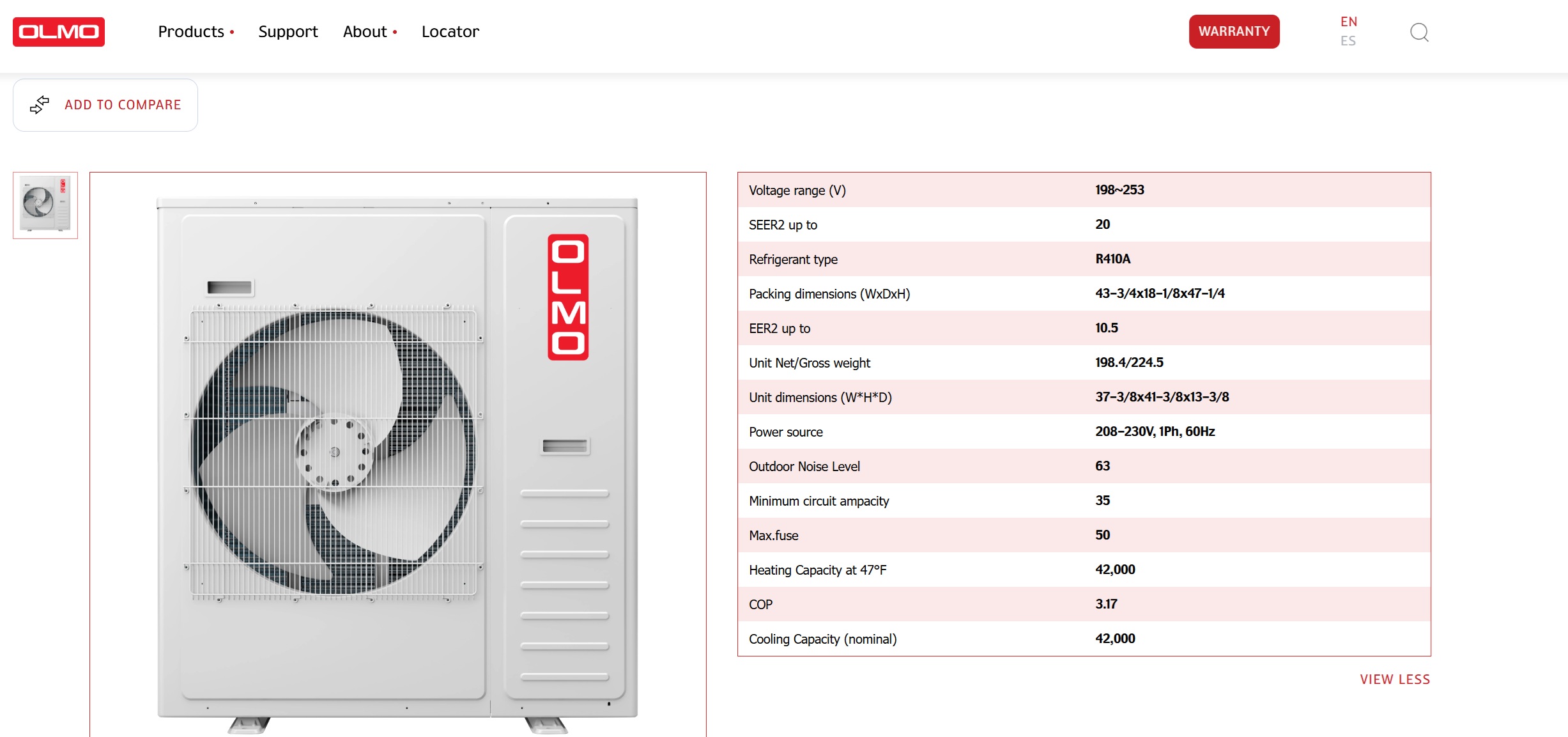
Task: Click the value '43-3/4x18-1/8x47-1/4'
Action: 1160,293
